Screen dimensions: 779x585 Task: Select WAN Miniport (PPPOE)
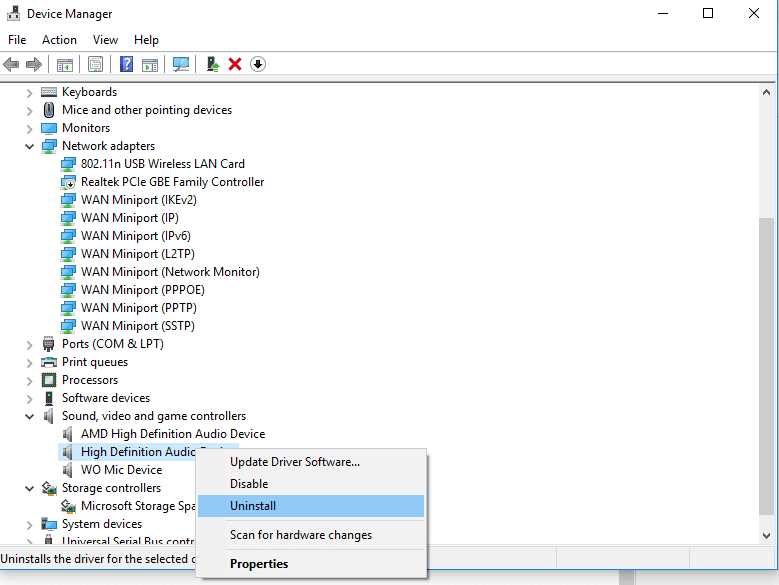(x=143, y=290)
